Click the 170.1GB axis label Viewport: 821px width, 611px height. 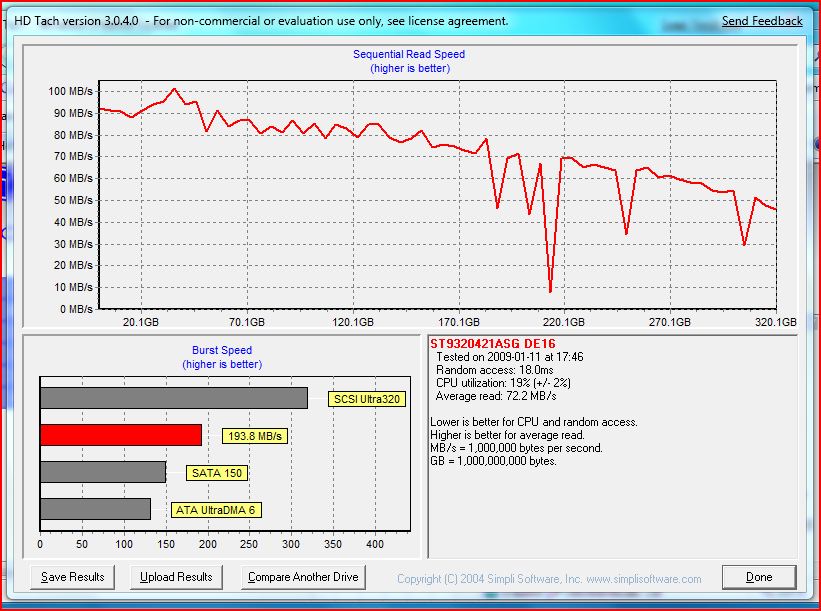point(459,322)
